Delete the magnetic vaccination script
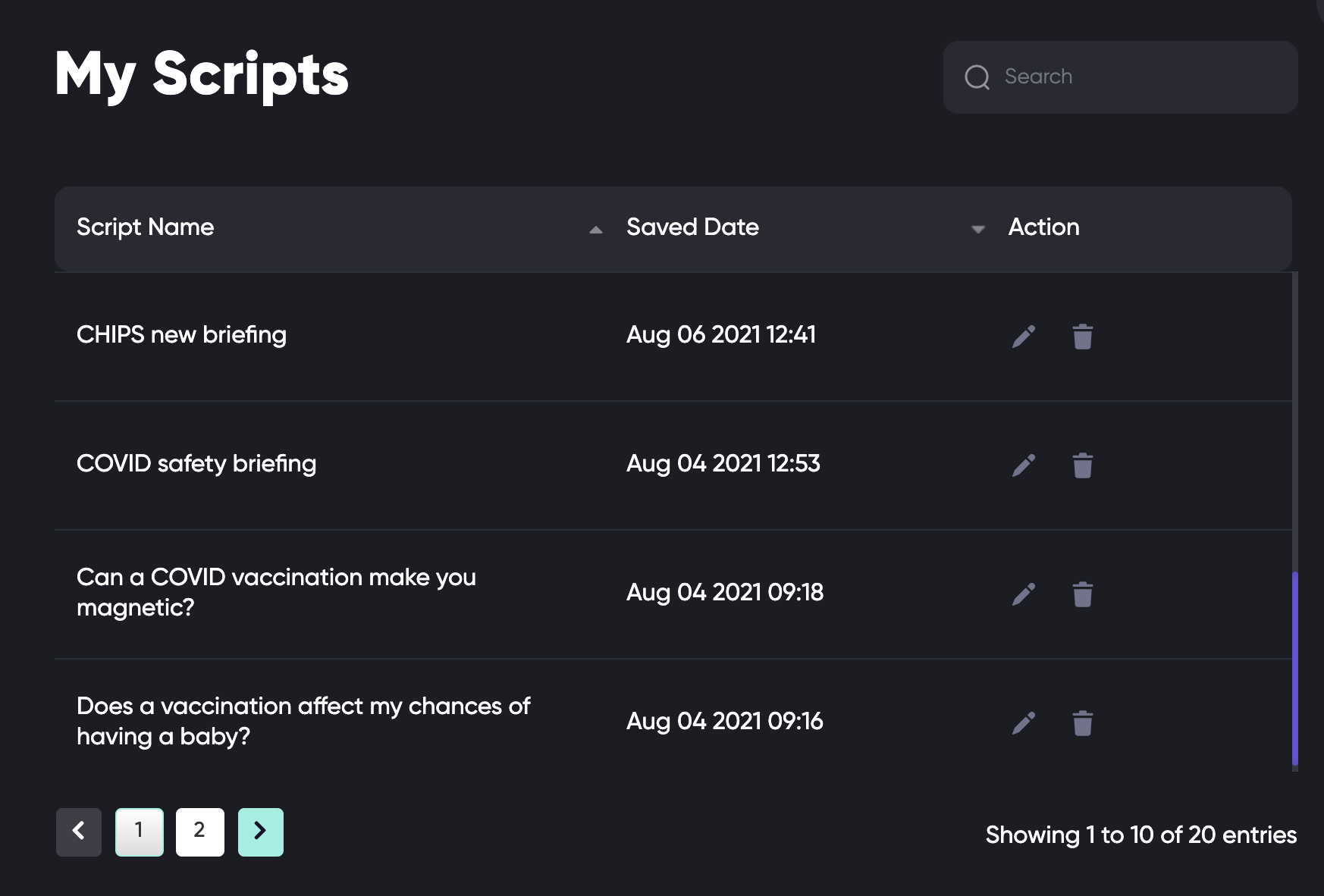Image resolution: width=1324 pixels, height=896 pixels. [x=1083, y=594]
